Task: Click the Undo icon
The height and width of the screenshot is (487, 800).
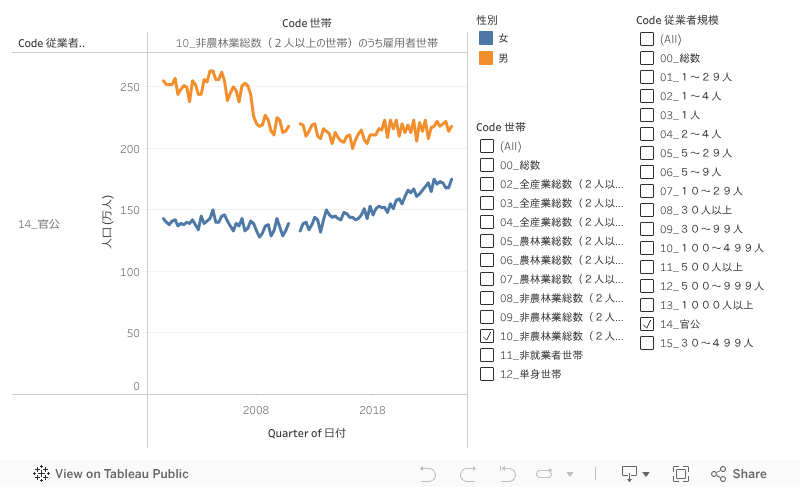Action: 428,474
